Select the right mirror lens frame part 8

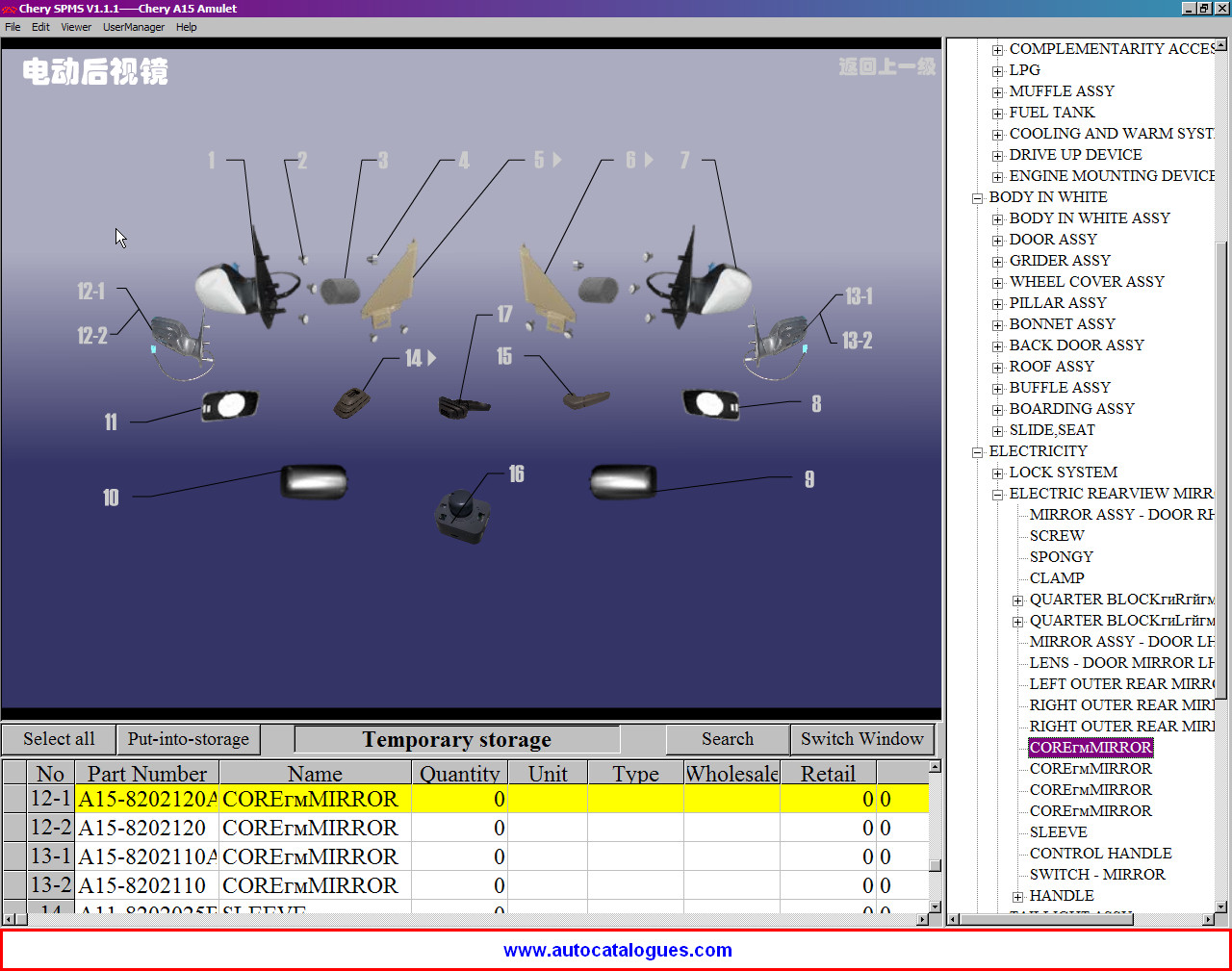tap(710, 403)
